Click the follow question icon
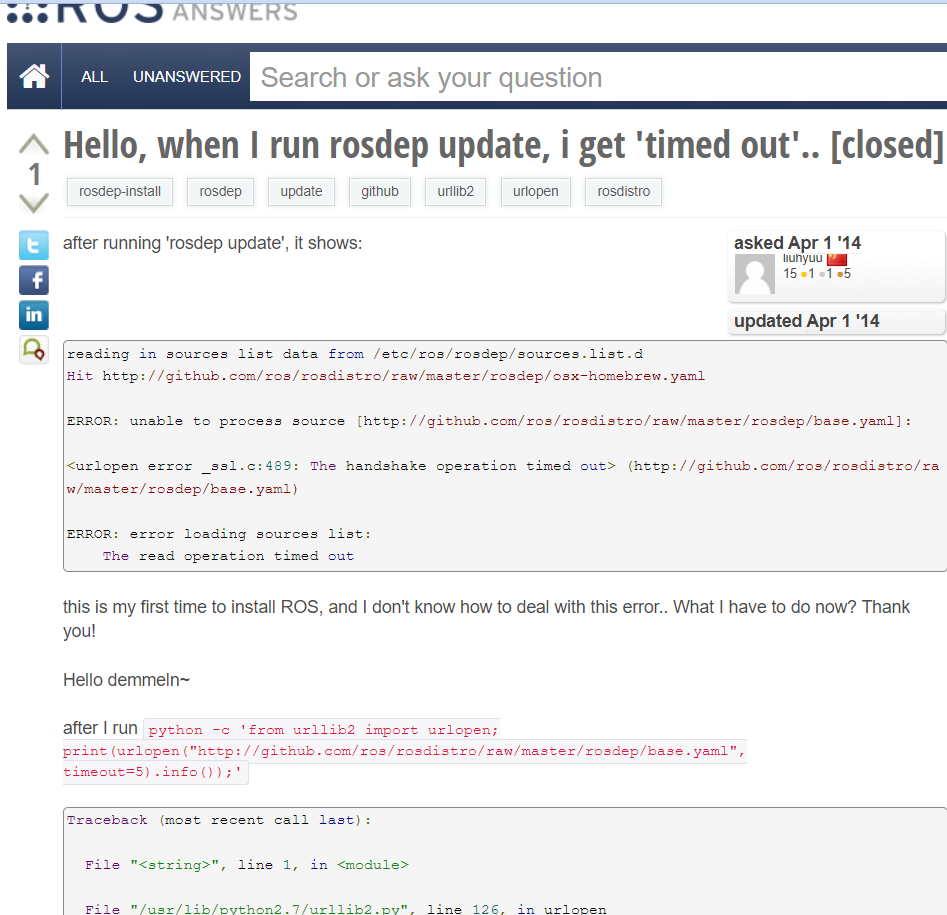The height and width of the screenshot is (915, 947). [34, 350]
